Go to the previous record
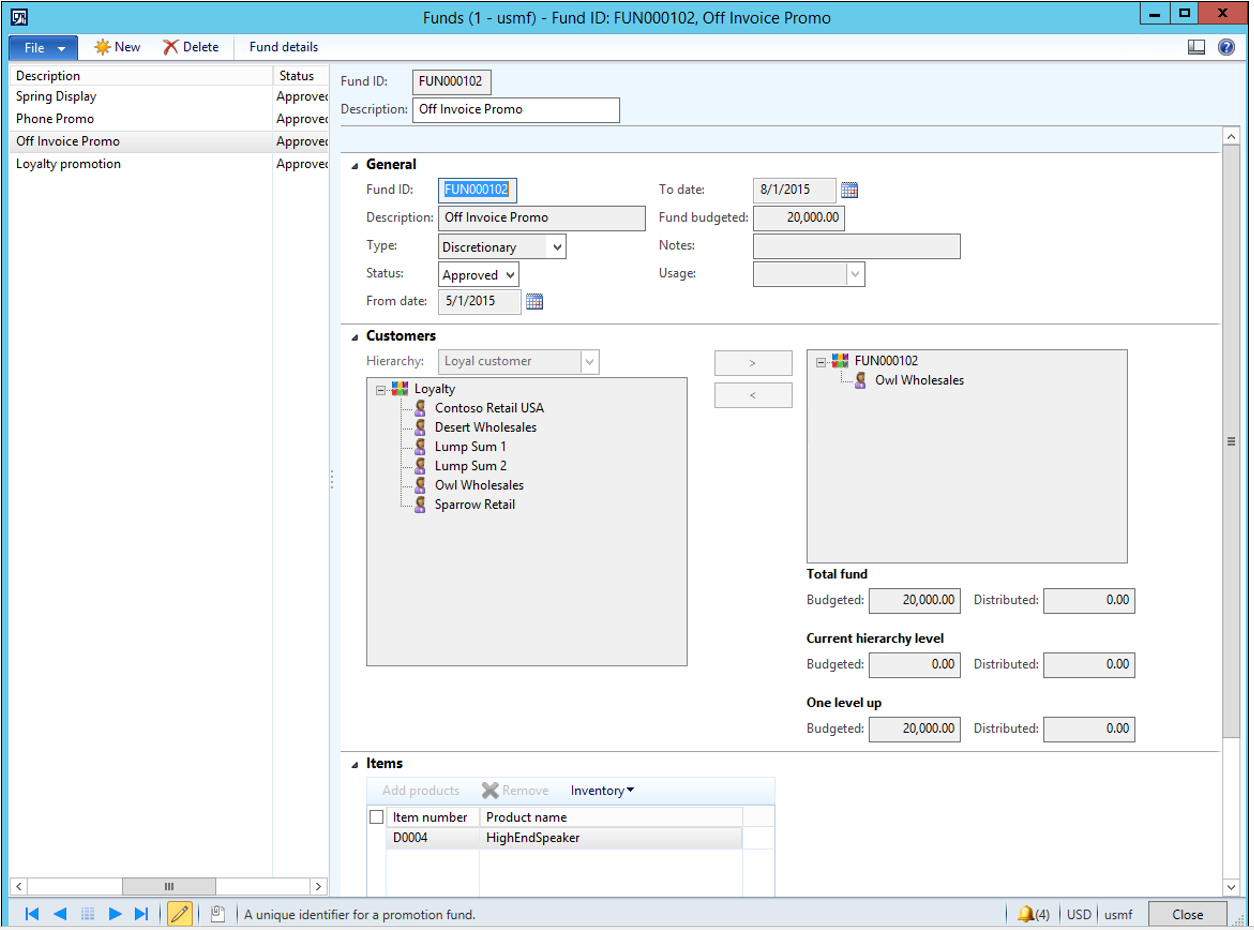The height and width of the screenshot is (930, 1254). point(59,913)
